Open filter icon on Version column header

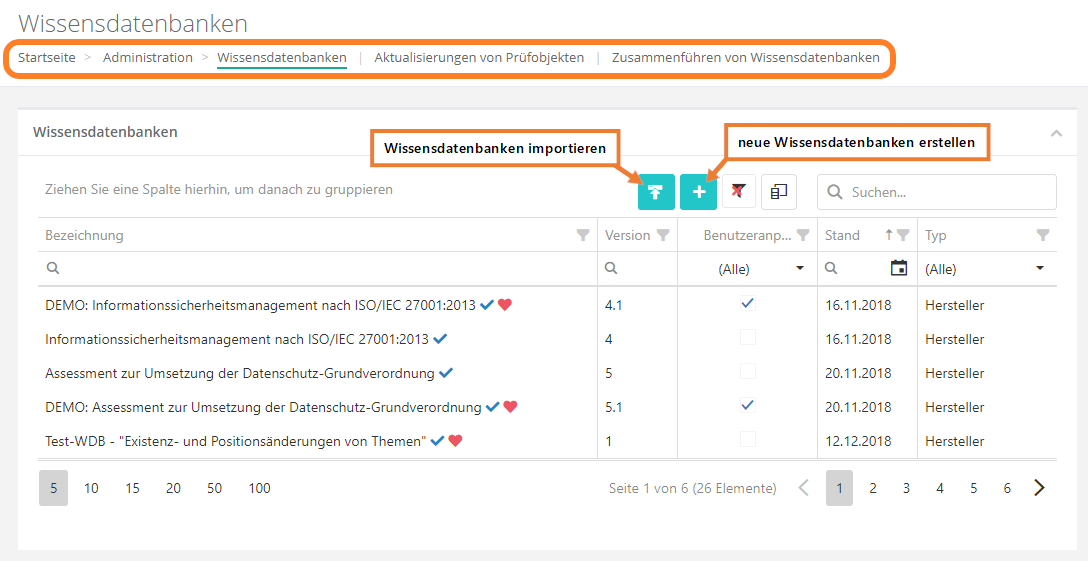click(662, 236)
